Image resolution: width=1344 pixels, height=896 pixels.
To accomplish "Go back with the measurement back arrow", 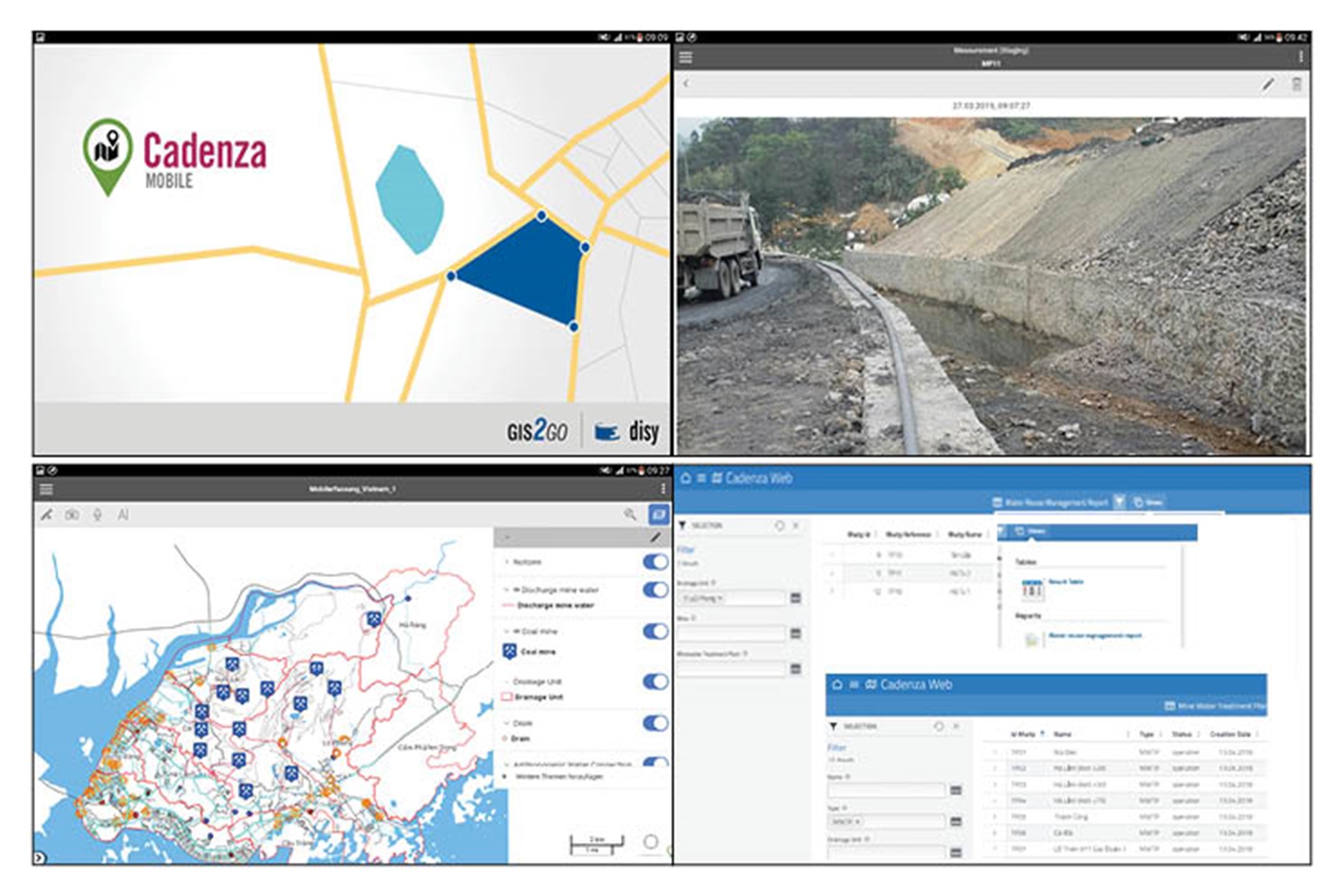I will click(x=686, y=84).
